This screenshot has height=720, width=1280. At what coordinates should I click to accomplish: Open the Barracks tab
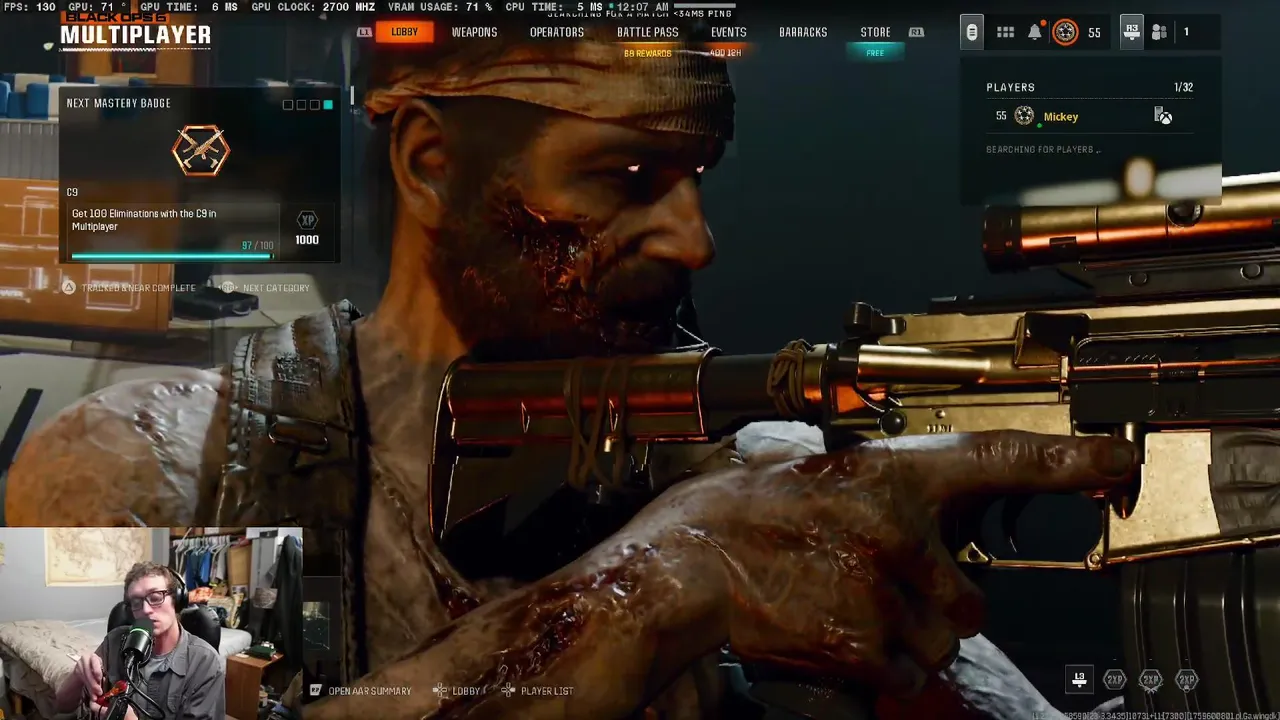[x=803, y=32]
